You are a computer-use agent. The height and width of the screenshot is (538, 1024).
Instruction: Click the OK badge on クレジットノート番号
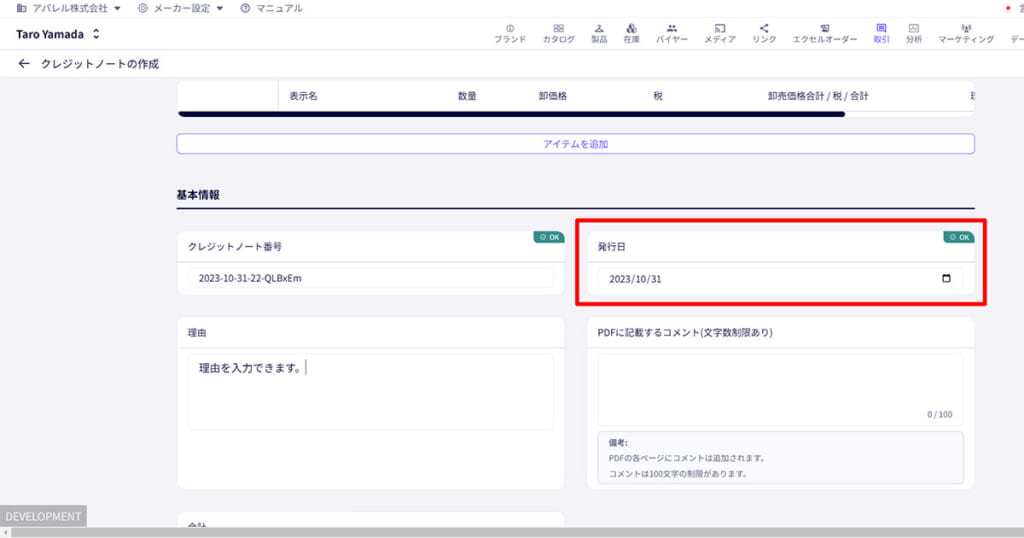549,237
